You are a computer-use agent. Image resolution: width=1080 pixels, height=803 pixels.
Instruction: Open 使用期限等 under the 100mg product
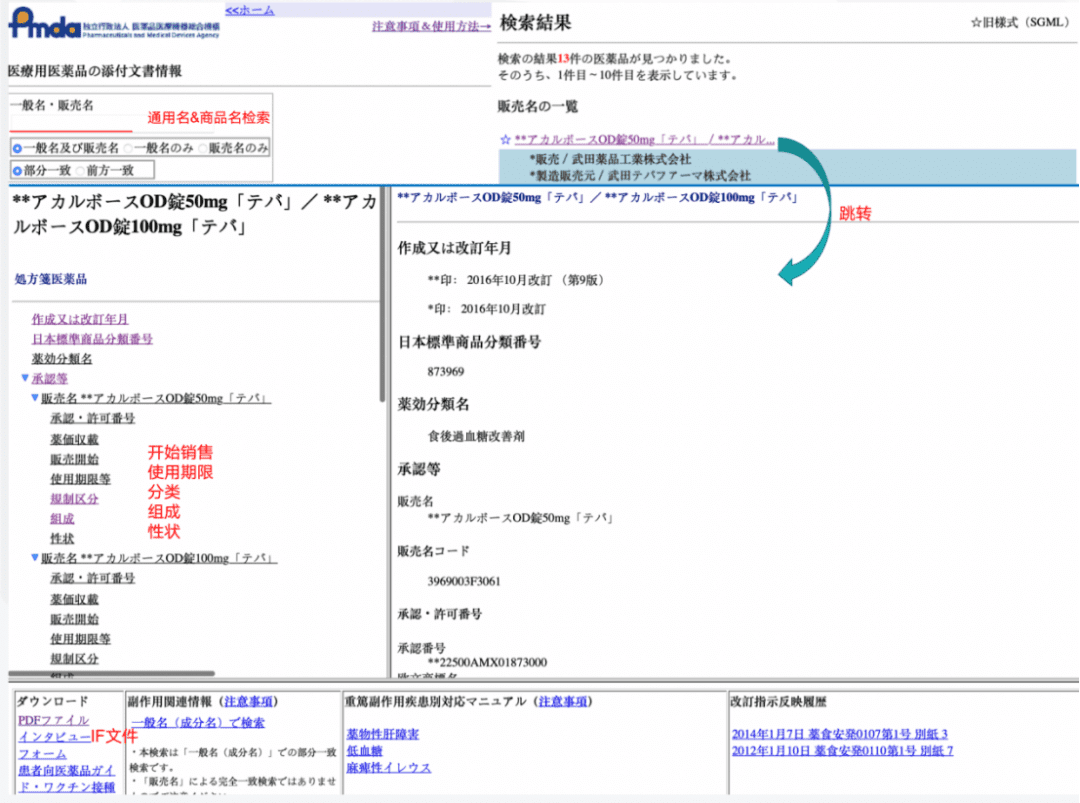[80, 638]
